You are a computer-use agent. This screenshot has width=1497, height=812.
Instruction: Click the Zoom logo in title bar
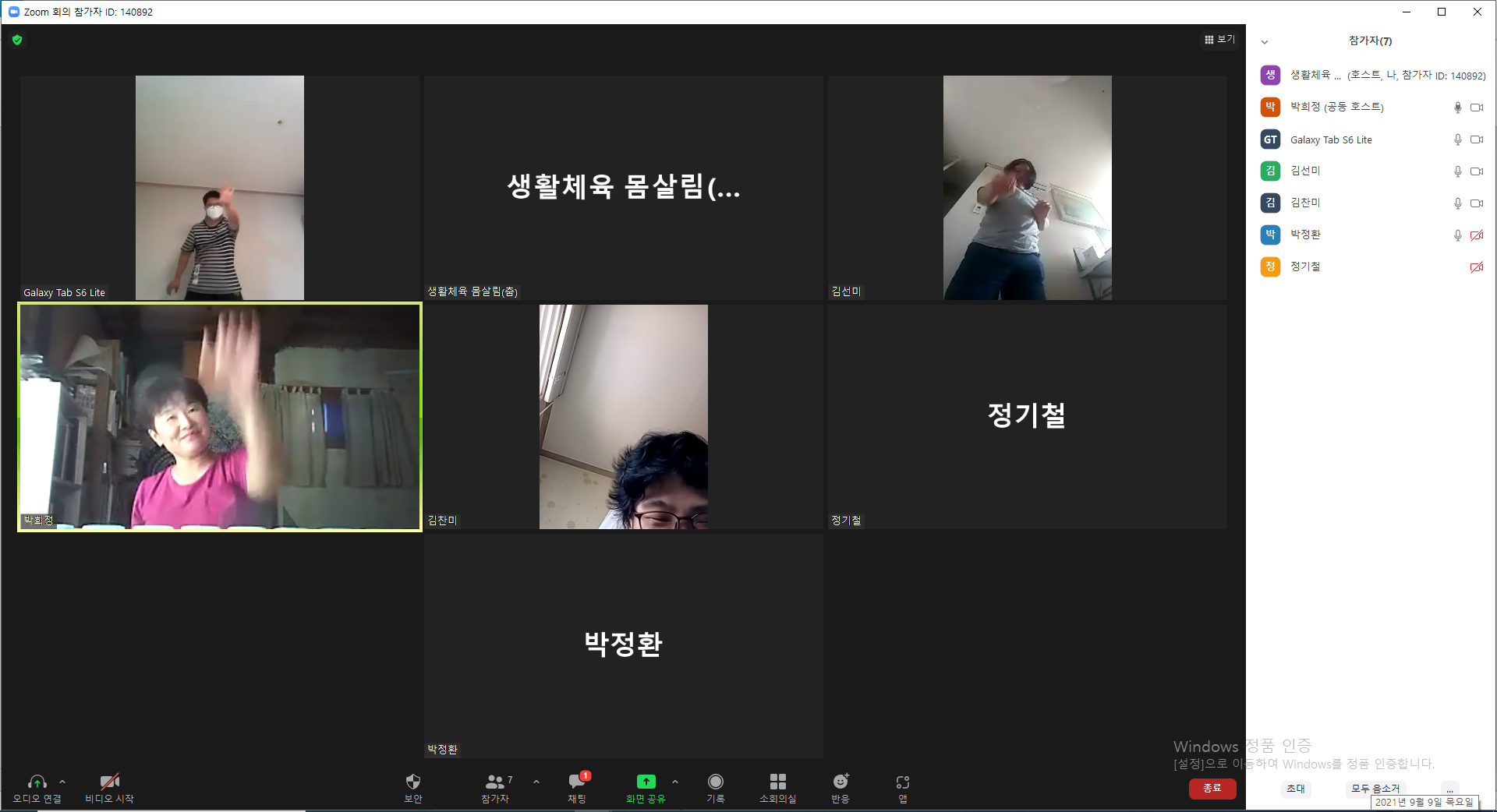(13, 12)
